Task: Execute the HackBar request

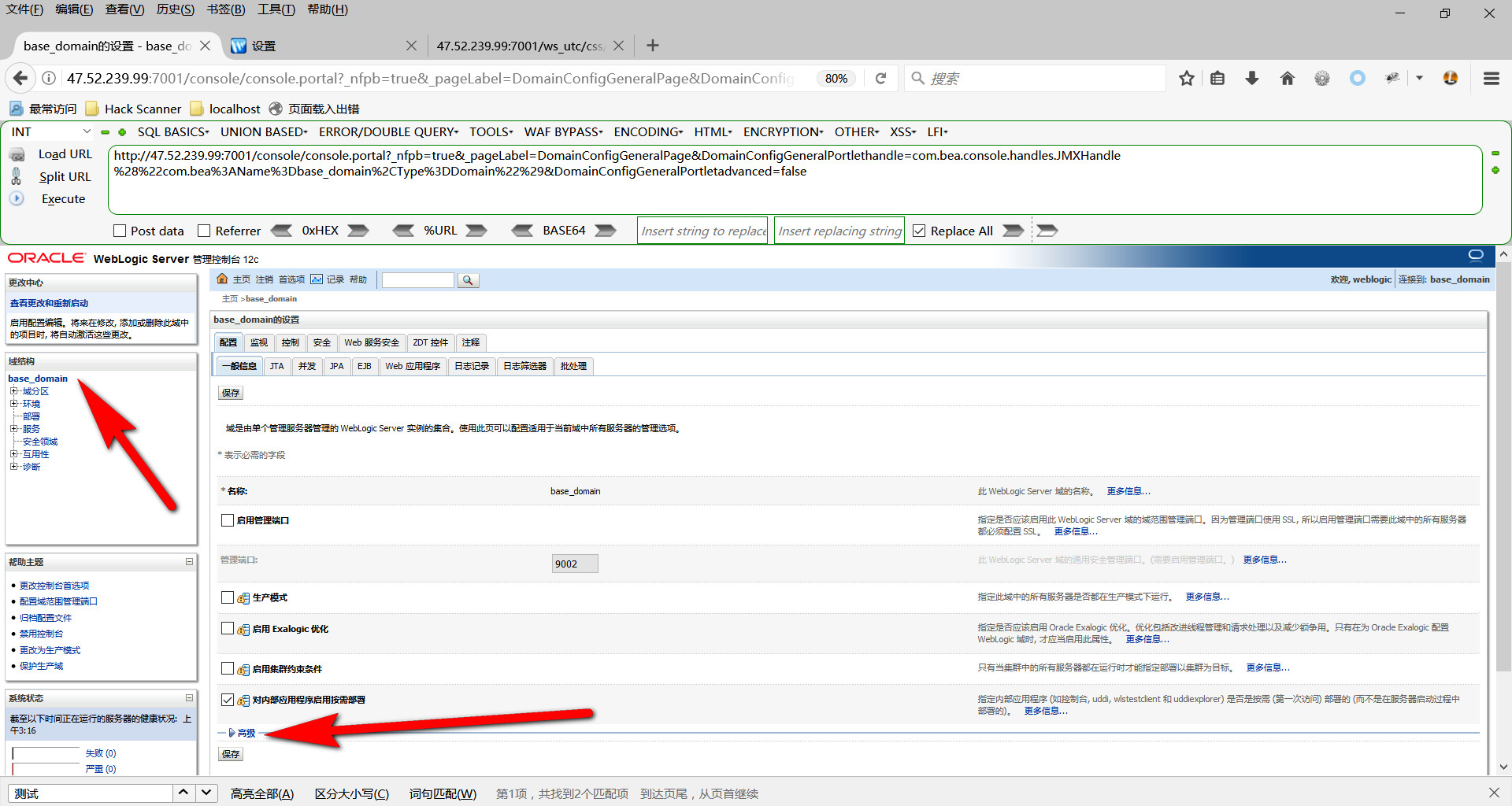Action: (x=64, y=199)
